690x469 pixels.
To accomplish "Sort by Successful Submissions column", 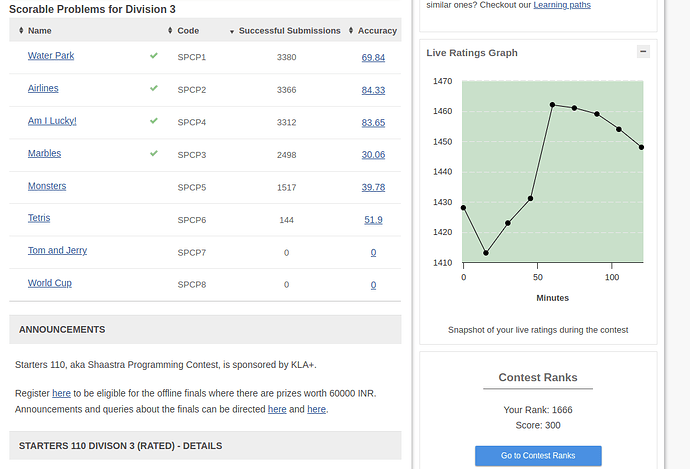I will (285, 31).
